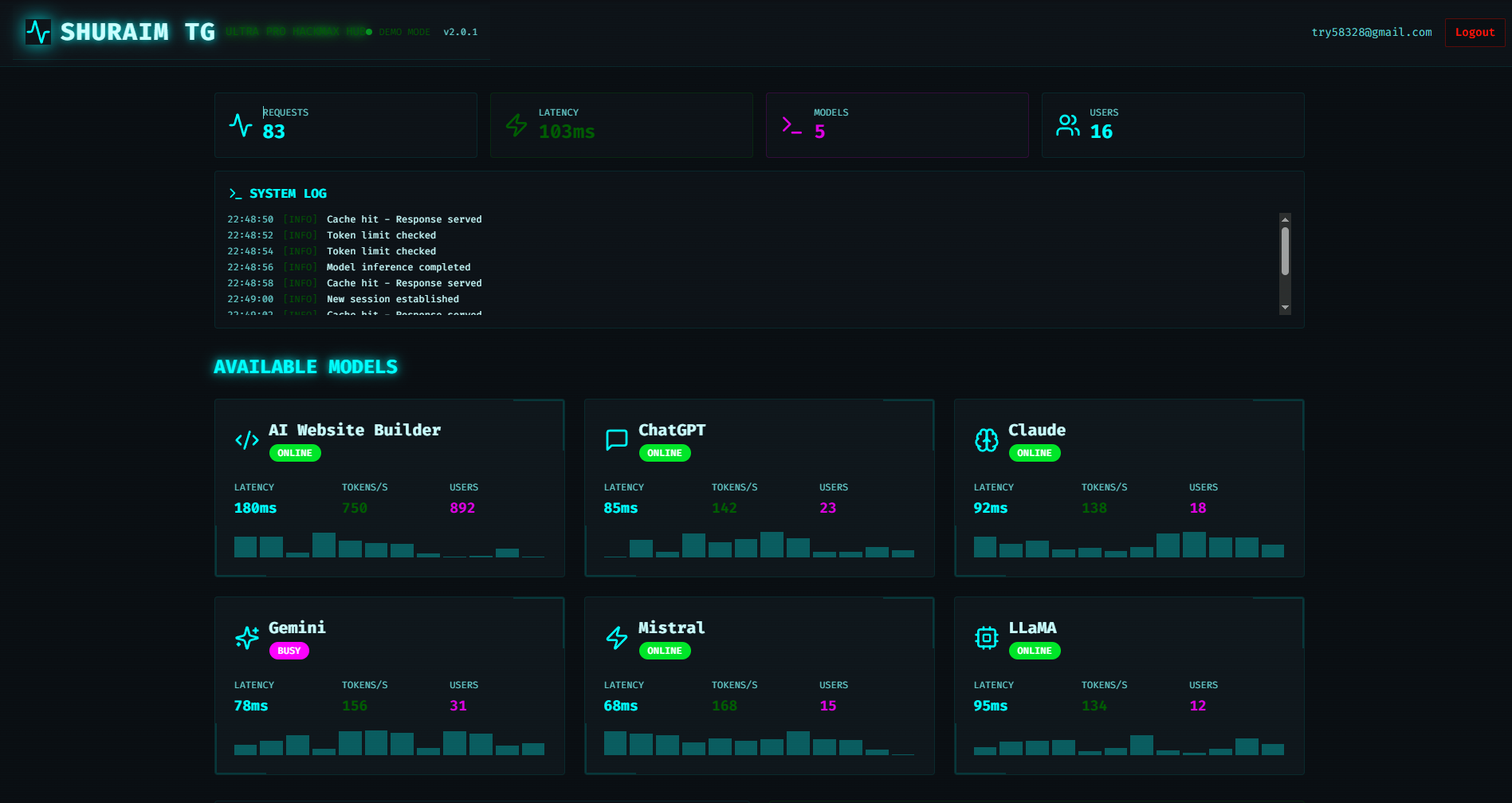Toggle the ONLINE badge on the ChatGPT card

click(x=665, y=453)
